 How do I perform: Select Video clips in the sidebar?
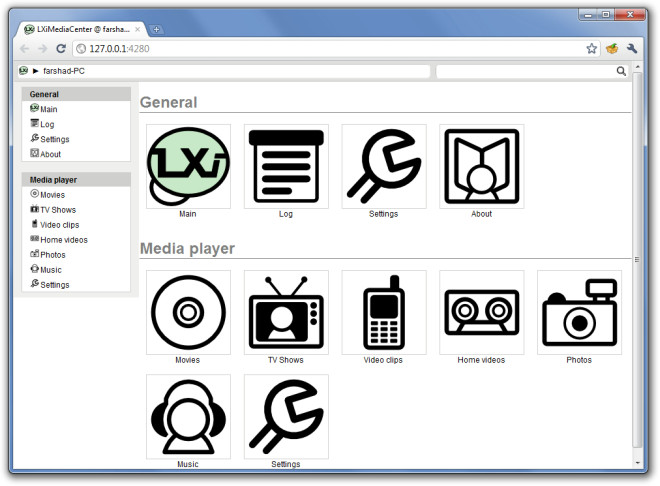click(x=55, y=225)
